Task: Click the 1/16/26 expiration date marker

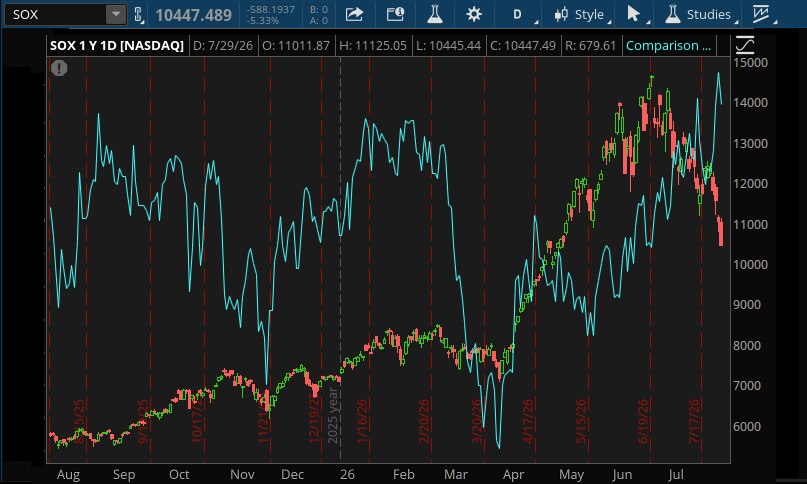Action: tap(362, 421)
